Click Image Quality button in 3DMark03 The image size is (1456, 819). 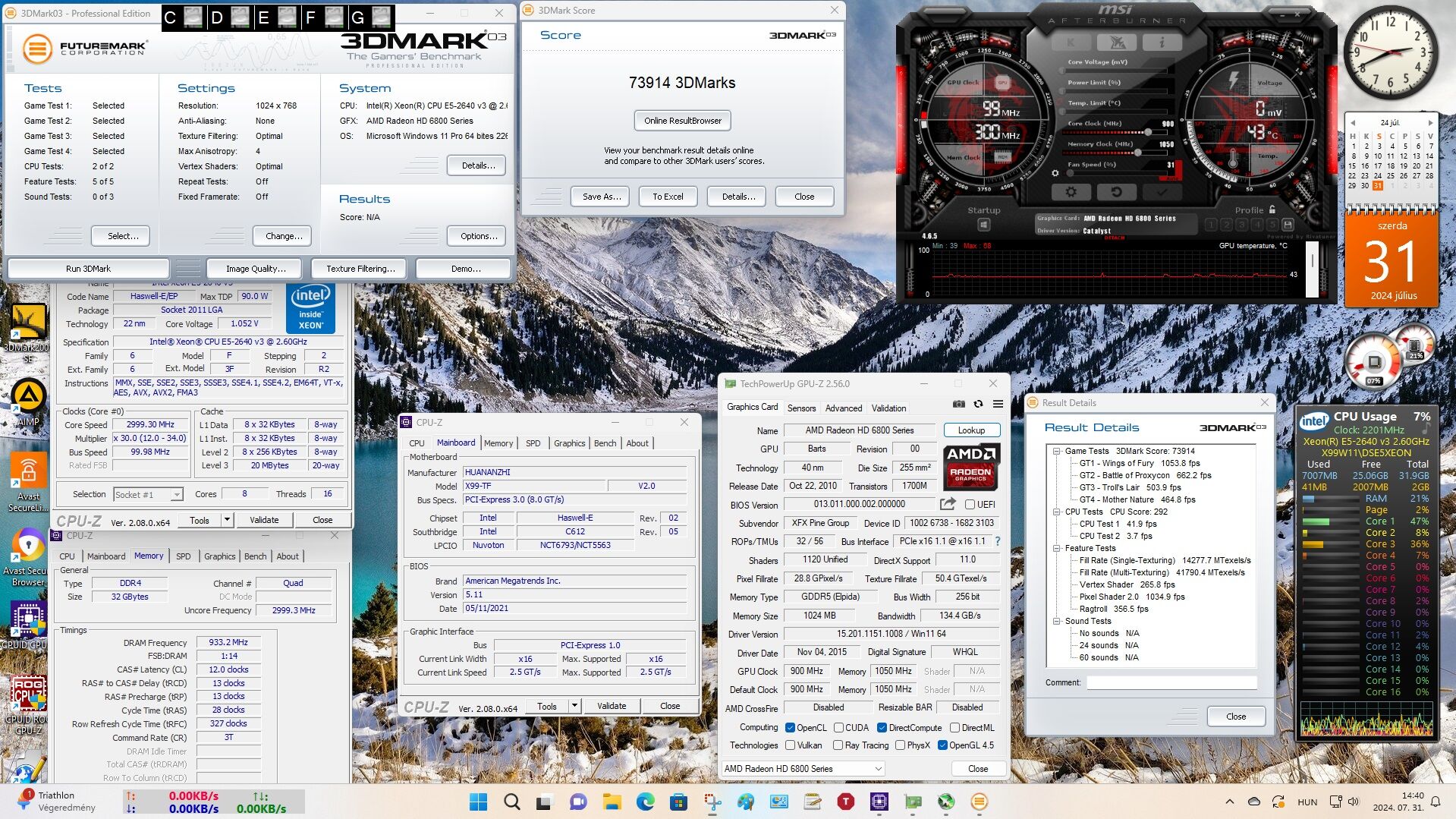(x=256, y=269)
